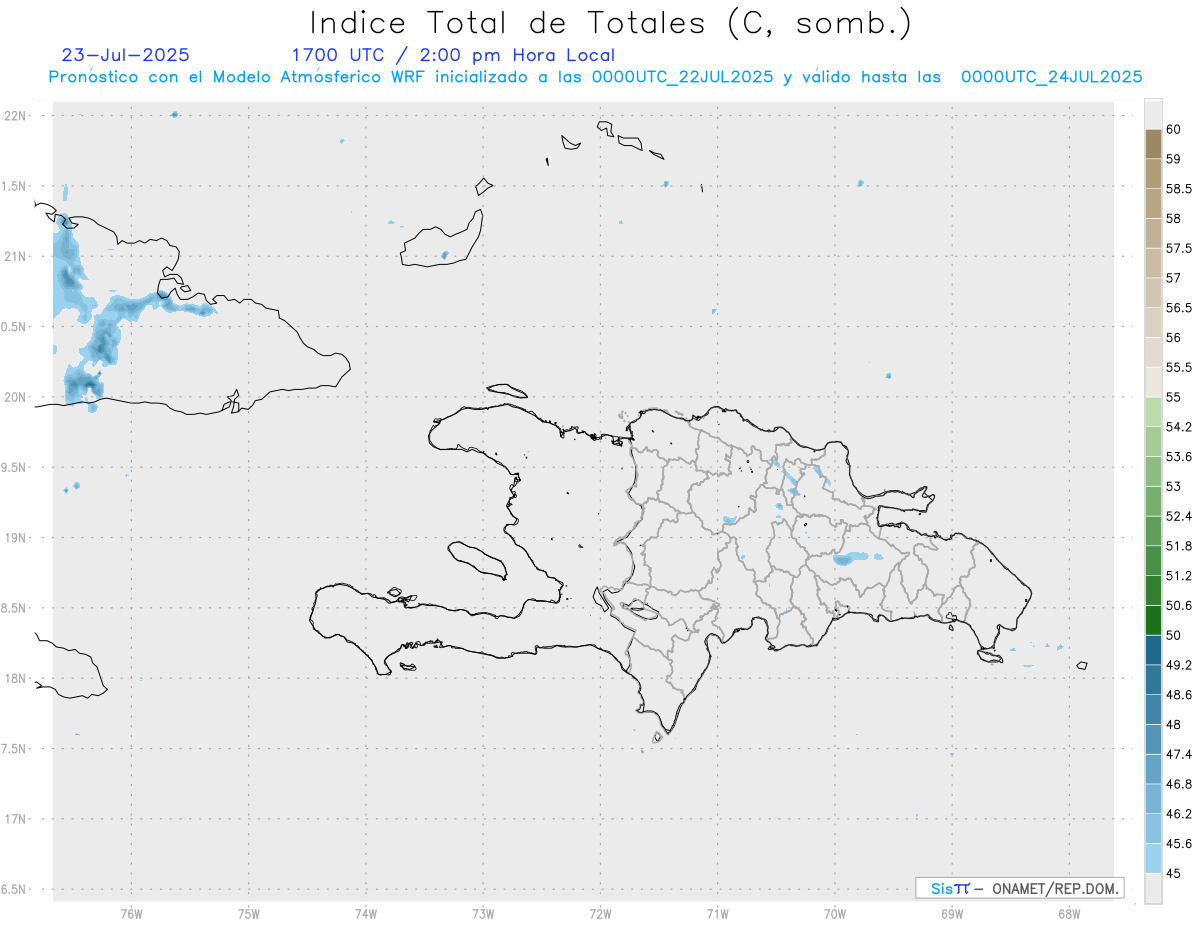Click the "19N" latitude label
The height and width of the screenshot is (927, 1200).
tap(15, 537)
